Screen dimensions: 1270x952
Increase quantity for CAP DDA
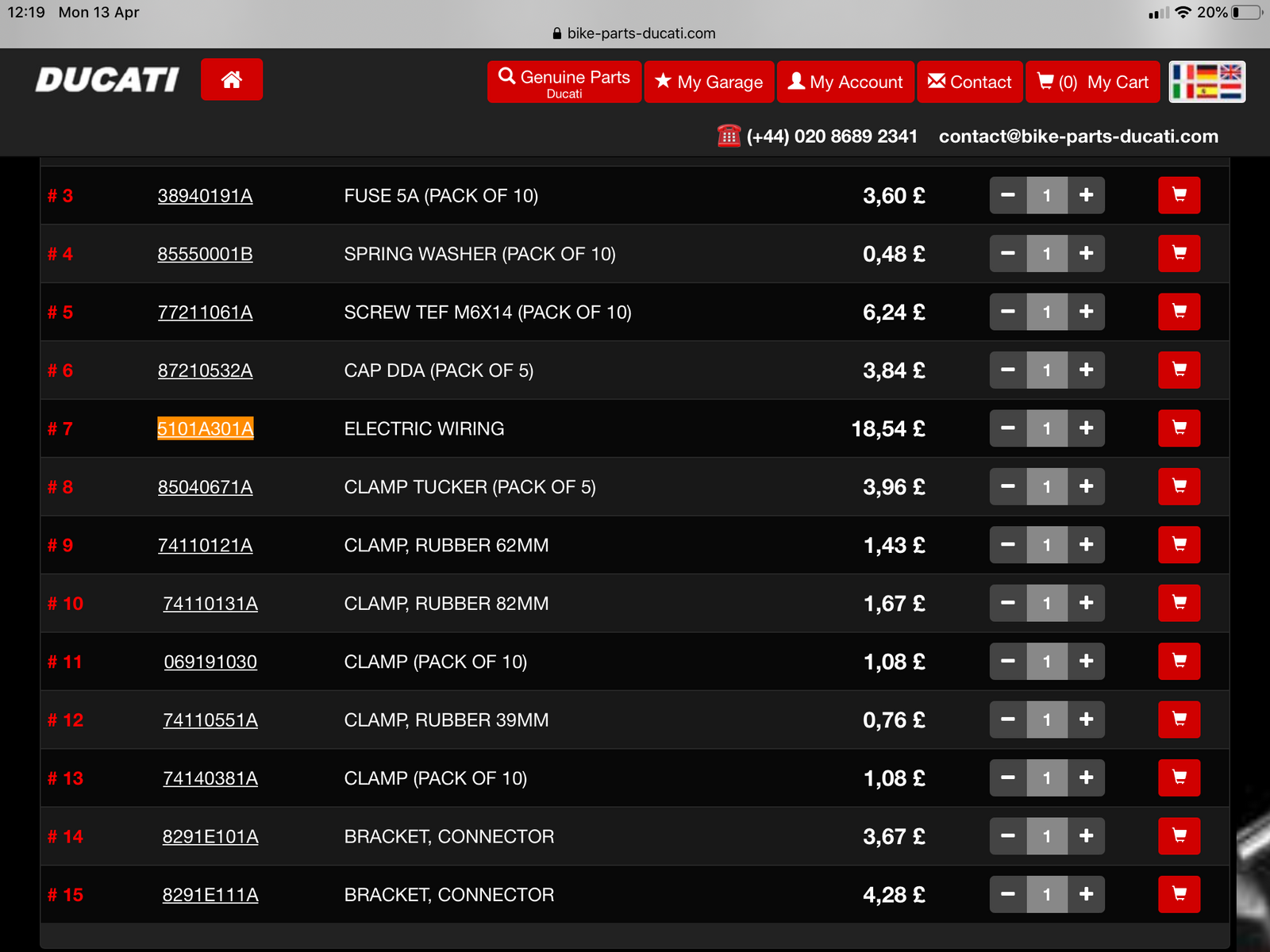tap(1086, 370)
